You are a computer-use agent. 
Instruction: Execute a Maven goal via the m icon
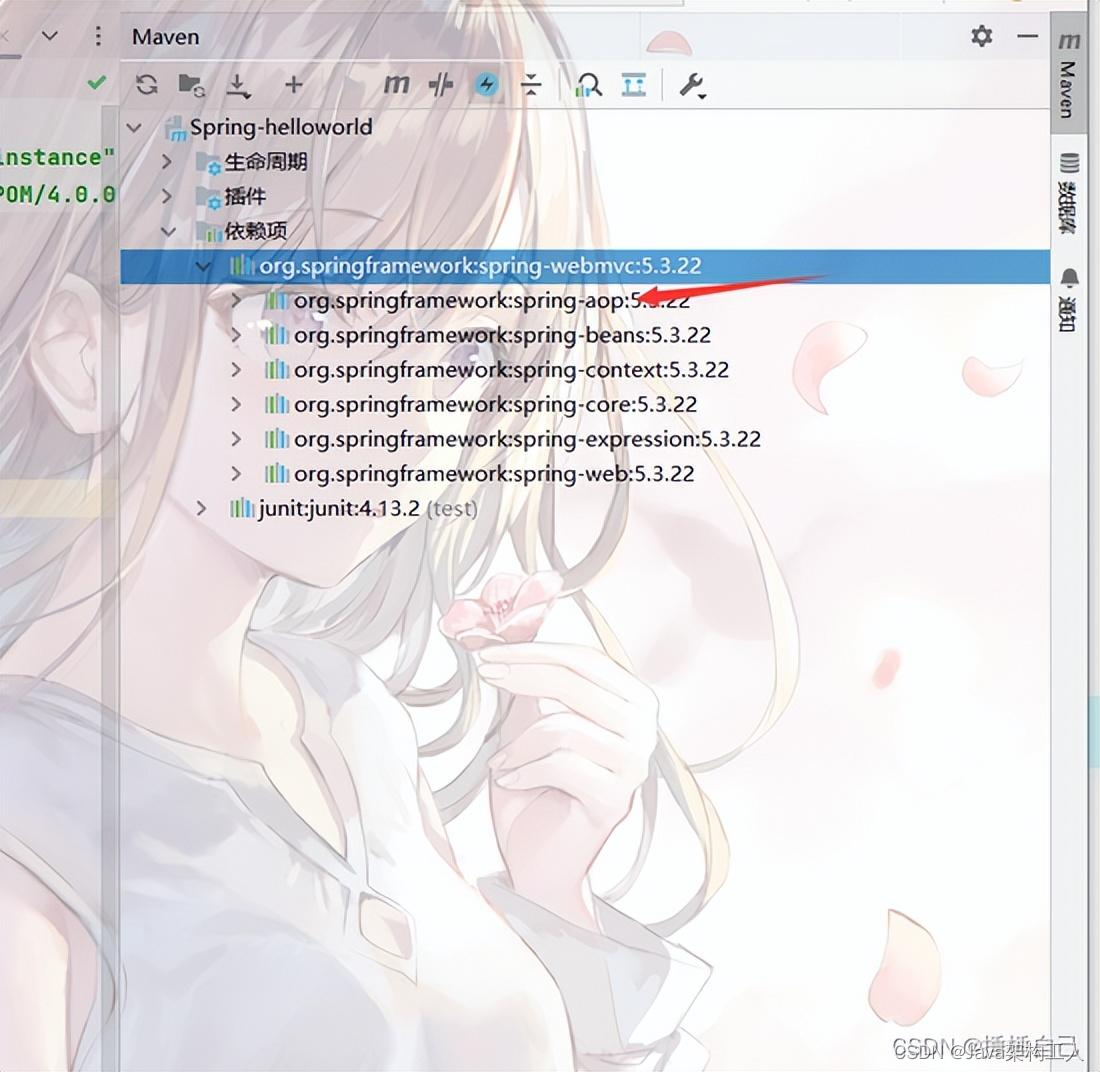(x=395, y=85)
